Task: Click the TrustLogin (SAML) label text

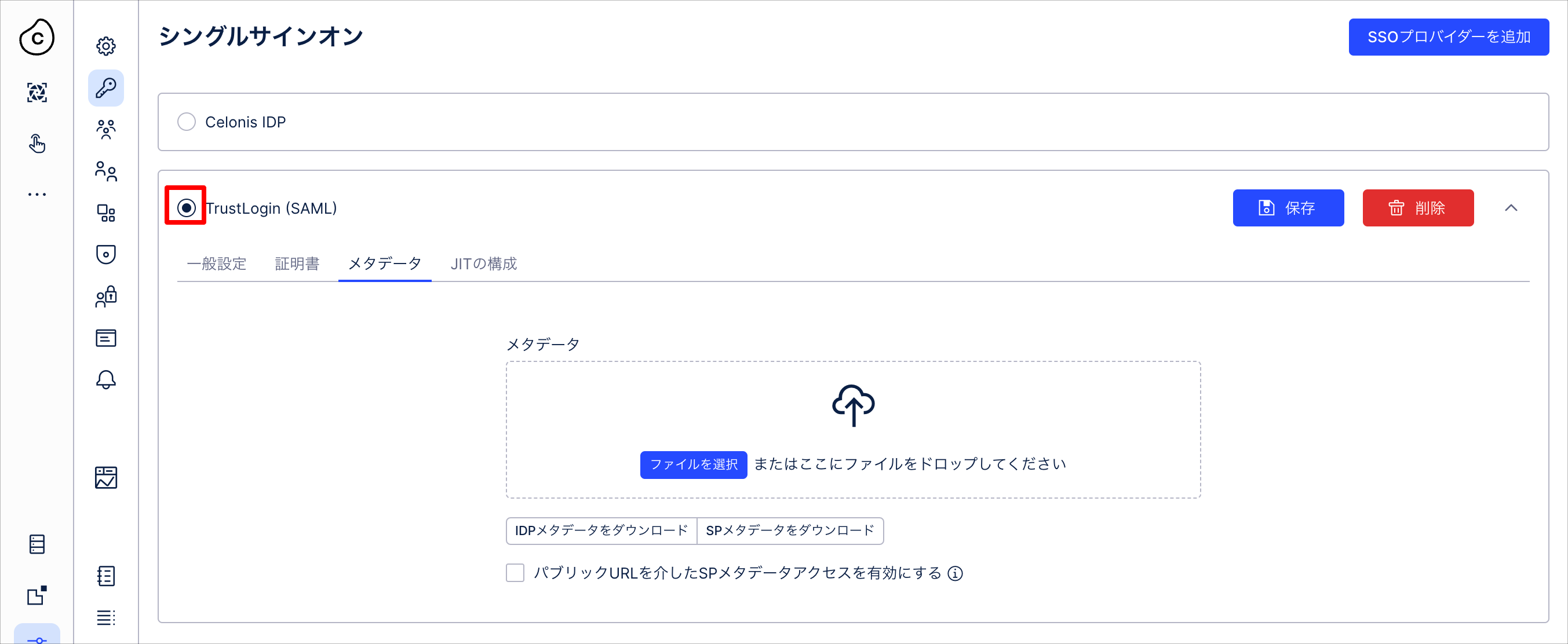Action: pos(272,208)
